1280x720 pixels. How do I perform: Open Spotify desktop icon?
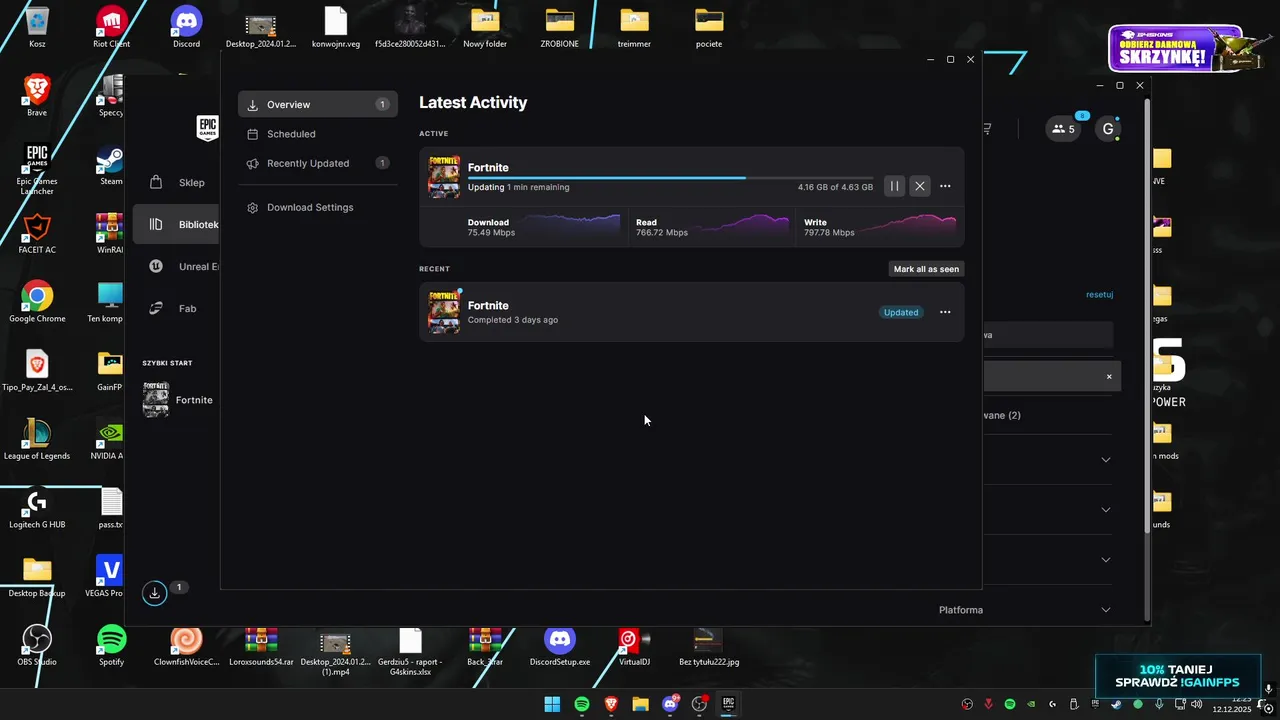click(112, 645)
